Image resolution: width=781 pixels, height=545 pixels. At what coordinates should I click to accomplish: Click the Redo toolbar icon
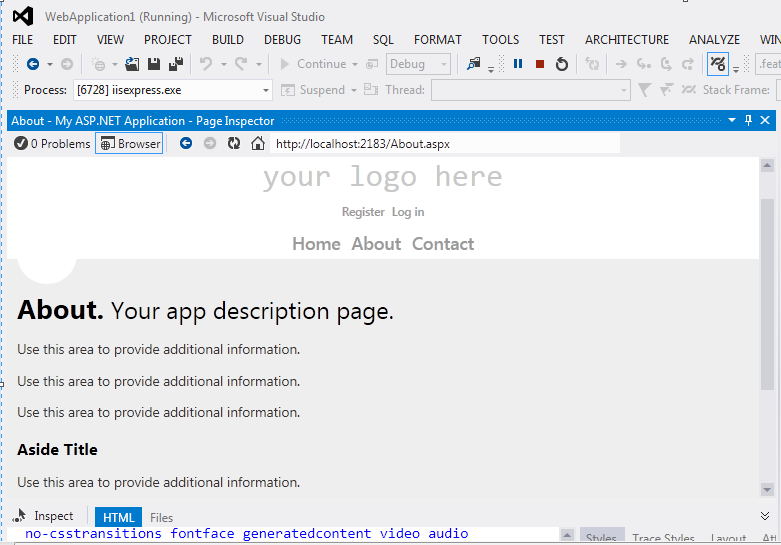point(241,64)
